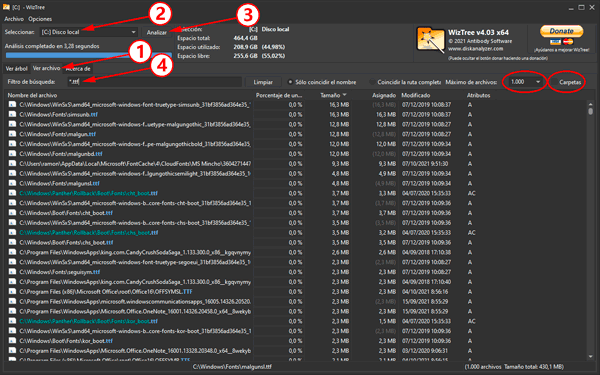Click the Donate button

(561, 31)
